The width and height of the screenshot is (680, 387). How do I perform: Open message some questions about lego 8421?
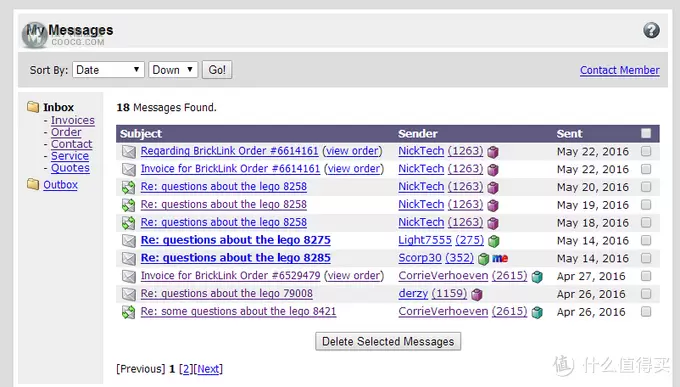click(x=238, y=311)
